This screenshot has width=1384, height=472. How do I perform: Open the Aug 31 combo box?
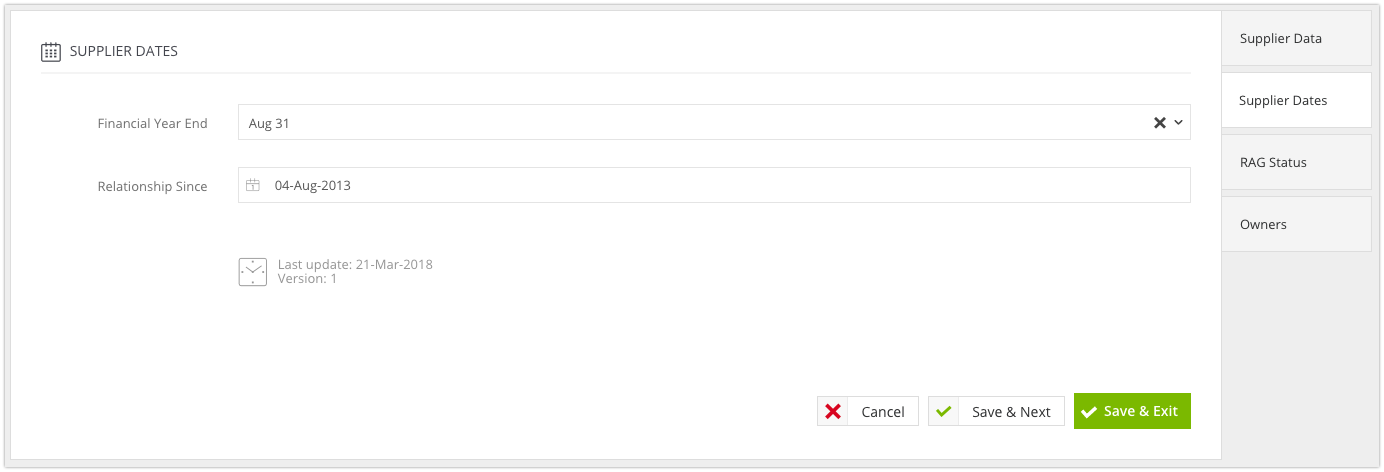coord(714,122)
